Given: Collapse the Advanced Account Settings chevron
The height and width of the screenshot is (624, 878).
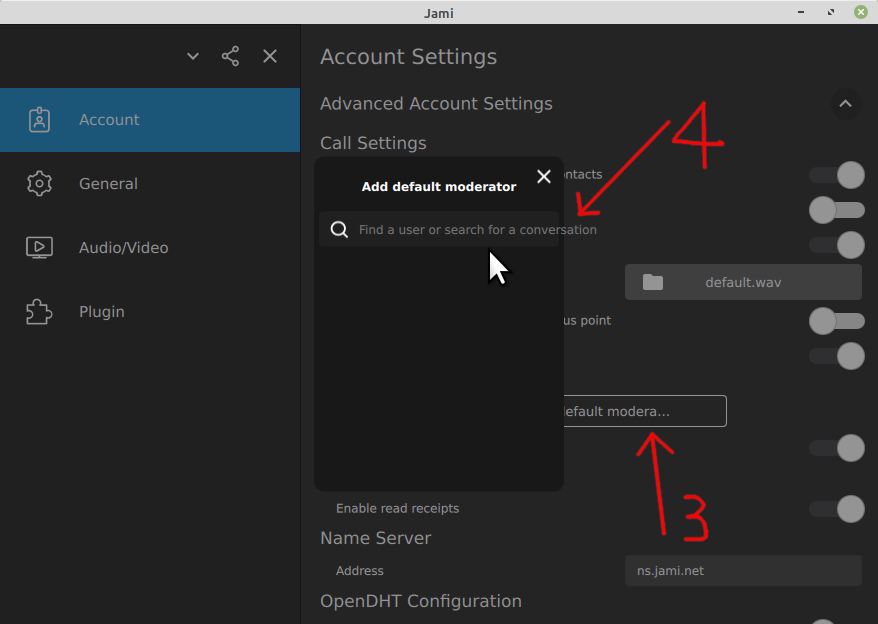Looking at the screenshot, I should coord(846,104).
